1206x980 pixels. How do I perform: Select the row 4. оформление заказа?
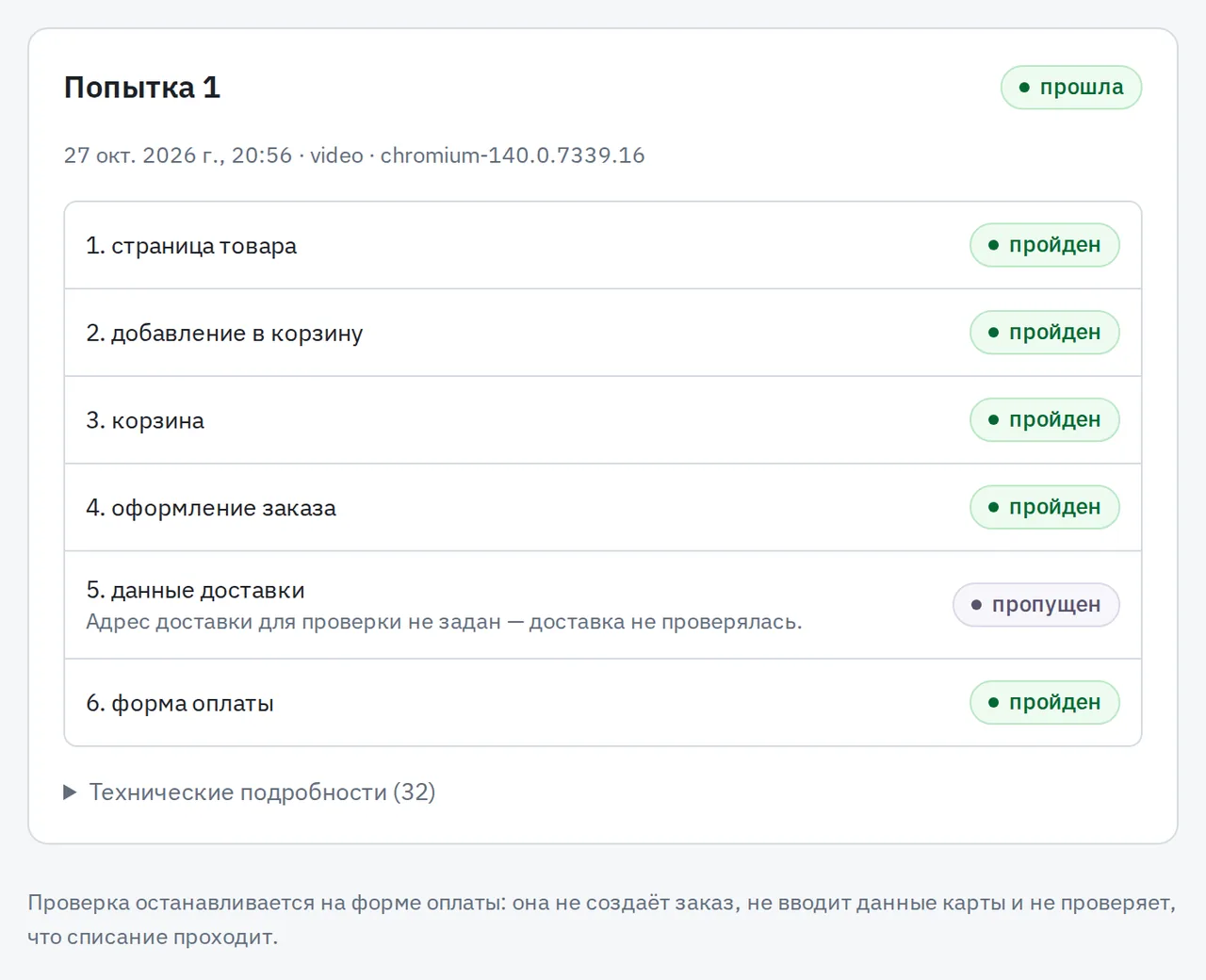(603, 507)
